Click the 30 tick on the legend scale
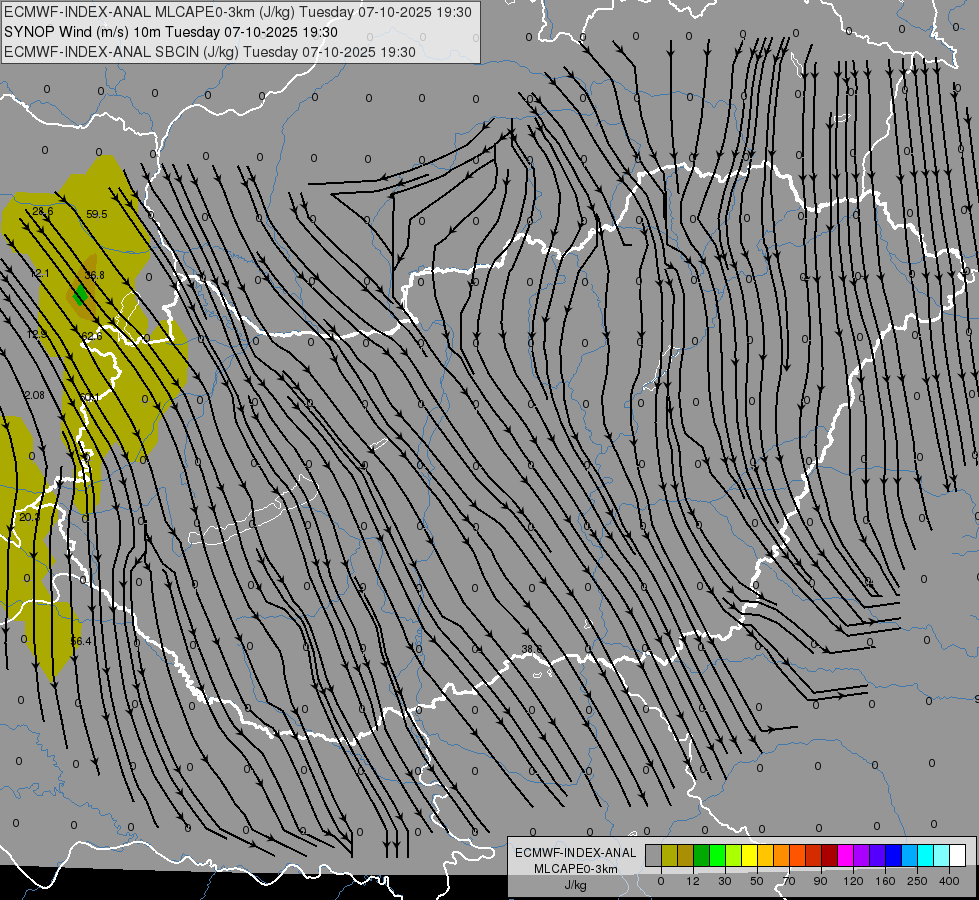This screenshot has height=900, width=979. 725,881
